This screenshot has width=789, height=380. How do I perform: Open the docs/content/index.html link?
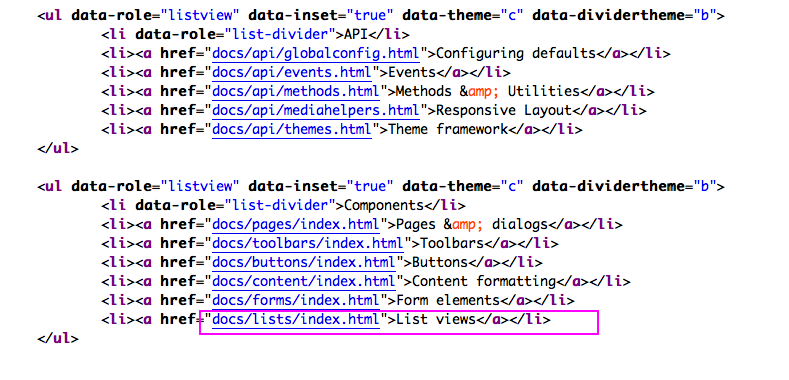pyautogui.click(x=304, y=281)
